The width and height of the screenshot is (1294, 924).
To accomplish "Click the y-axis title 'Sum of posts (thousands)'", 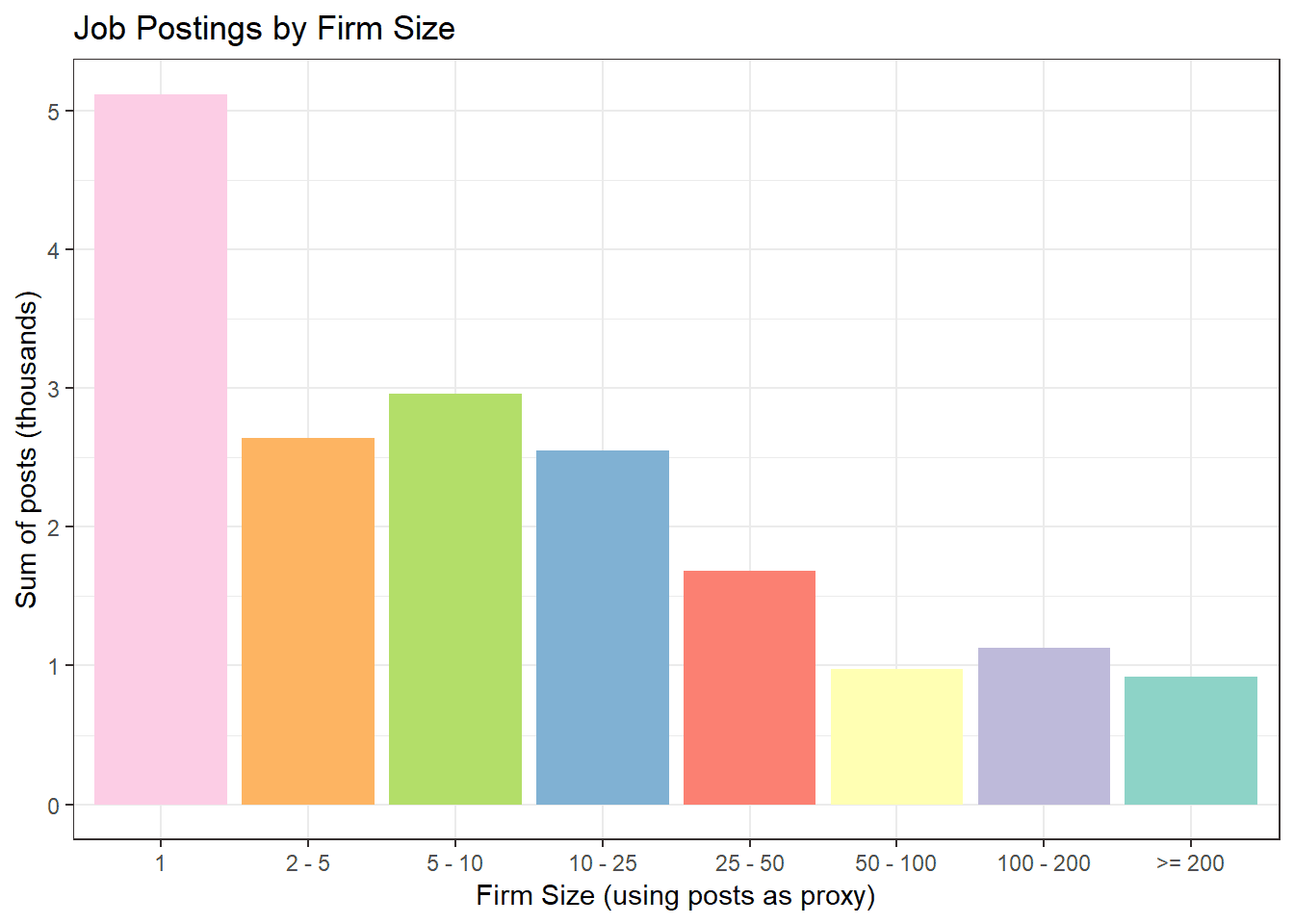I will pos(27,449).
